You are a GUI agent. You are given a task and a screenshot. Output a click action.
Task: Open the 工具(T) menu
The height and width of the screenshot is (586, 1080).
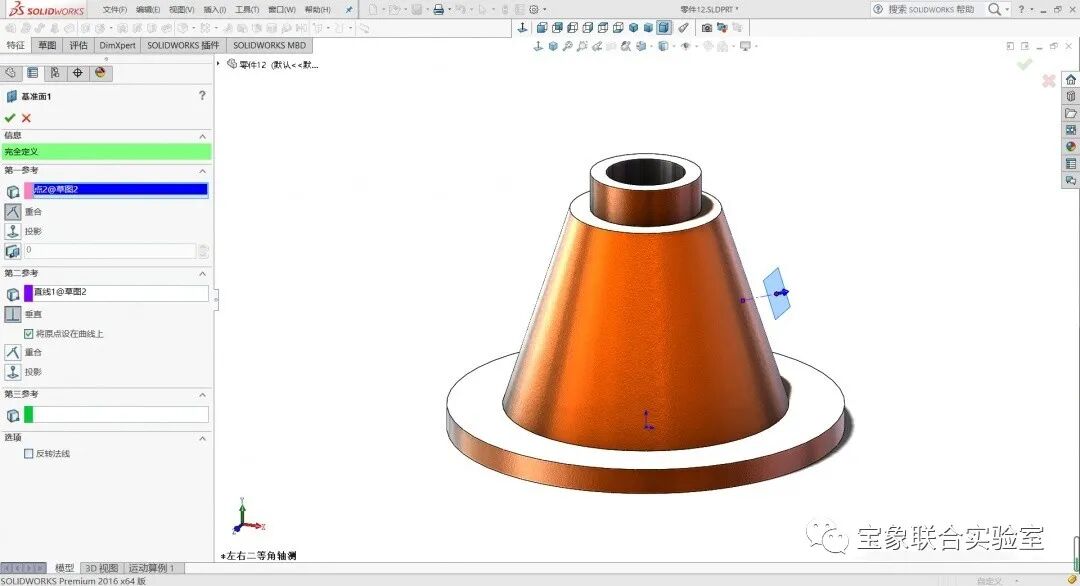247,10
